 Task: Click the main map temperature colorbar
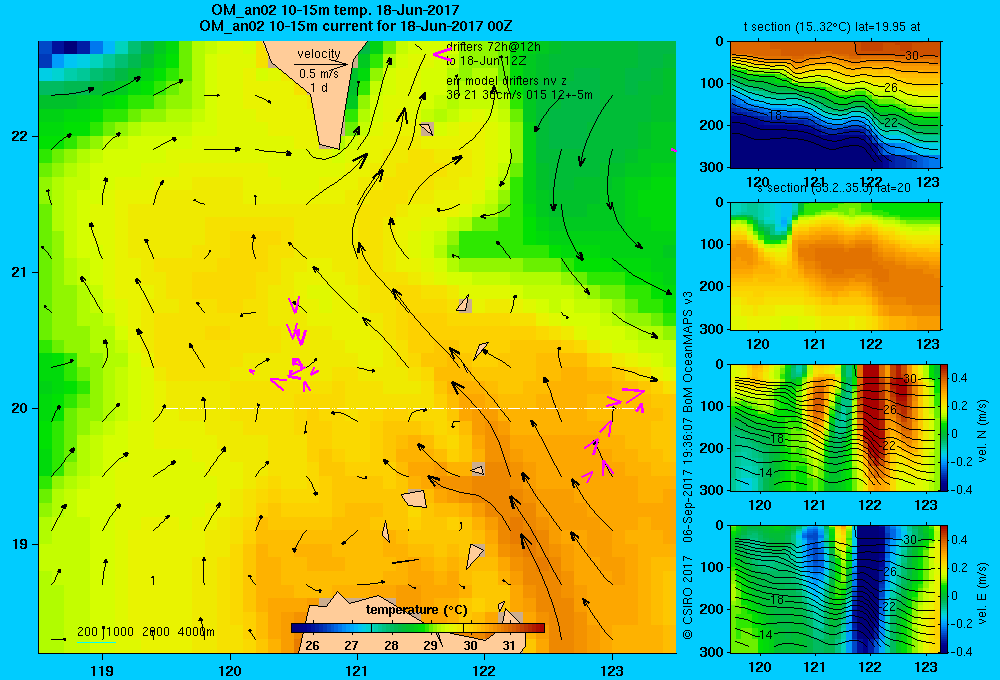pos(418,628)
